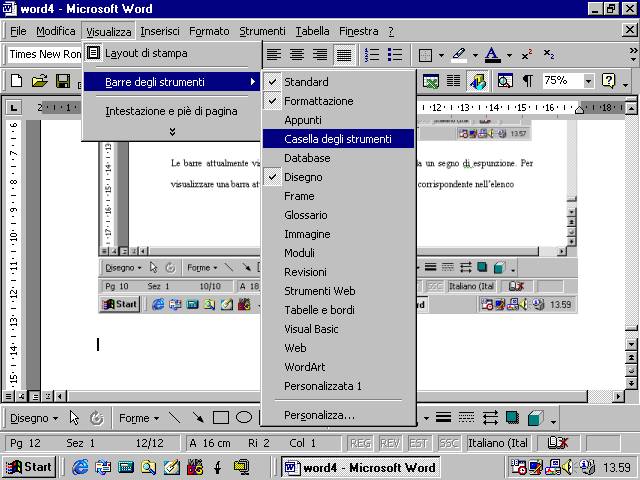
Task: Click the word4 - Microsoft Word taskbar button
Action: tap(360, 467)
